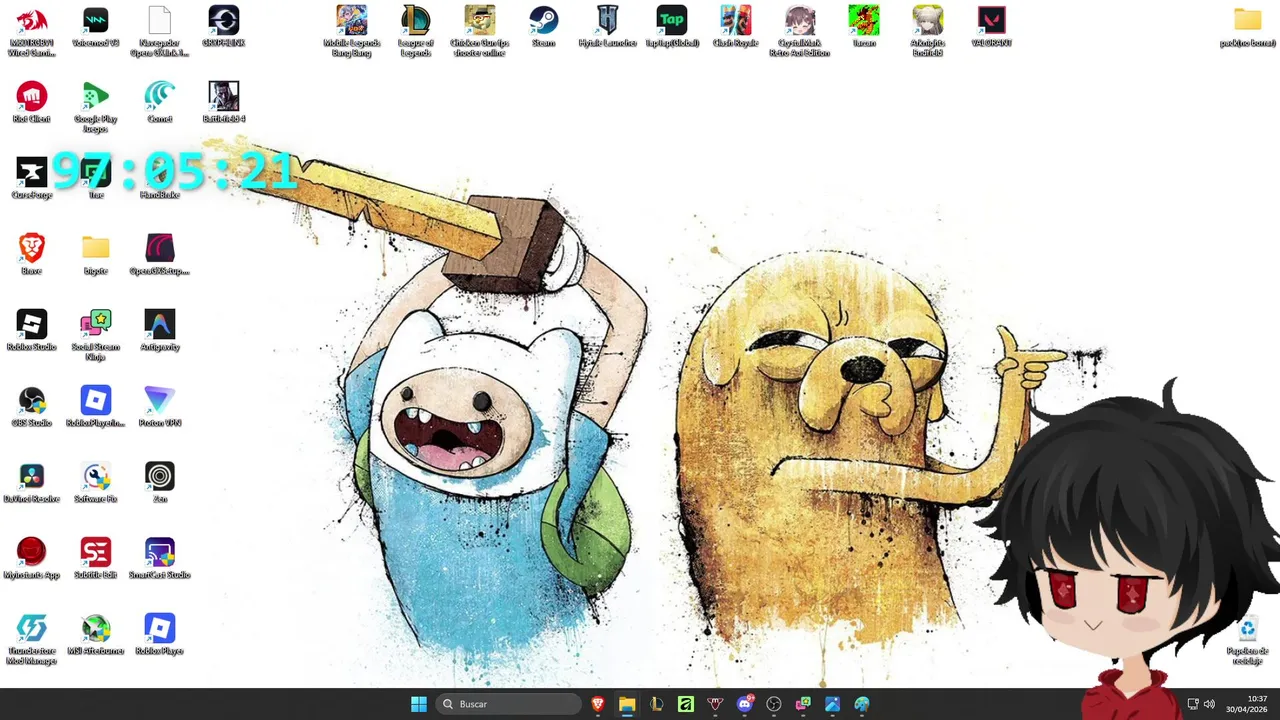The width and height of the screenshot is (1280, 720).
Task: Open Arknights Endfield shortcut
Action: click(x=927, y=32)
